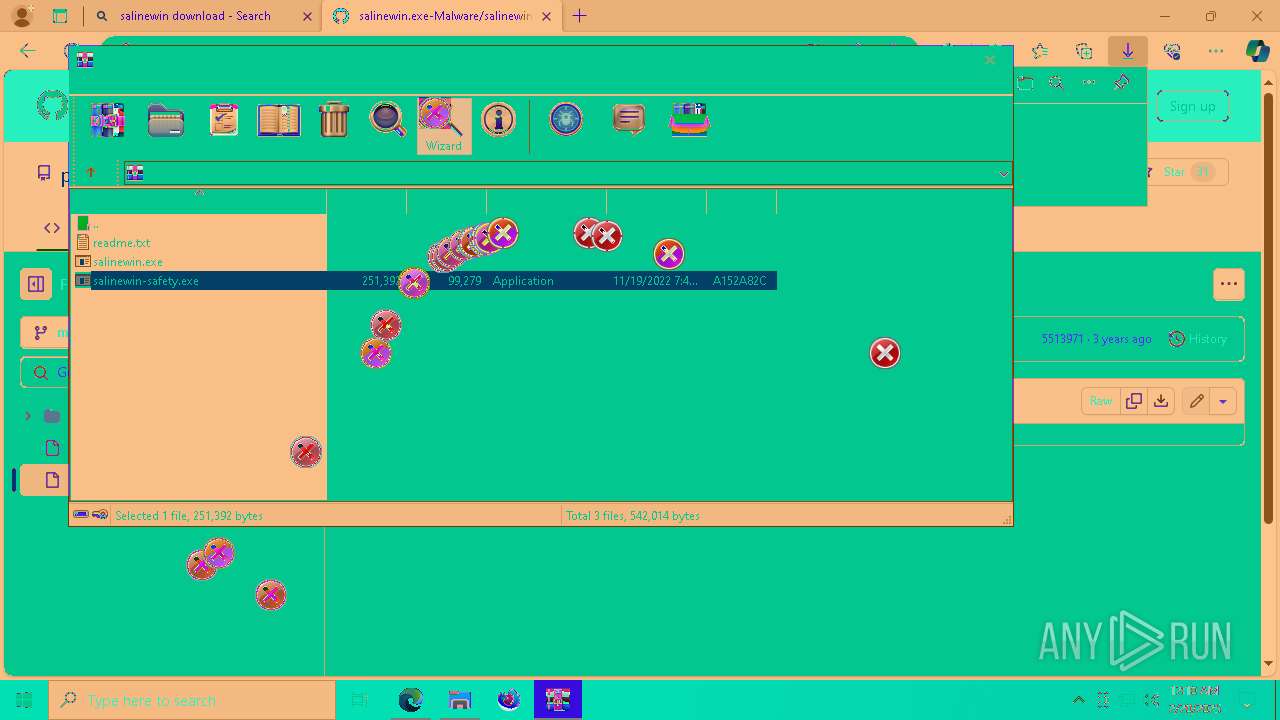1280x720 pixels.
Task: Open Edge tab actions menu icon
Action: (x=60, y=16)
